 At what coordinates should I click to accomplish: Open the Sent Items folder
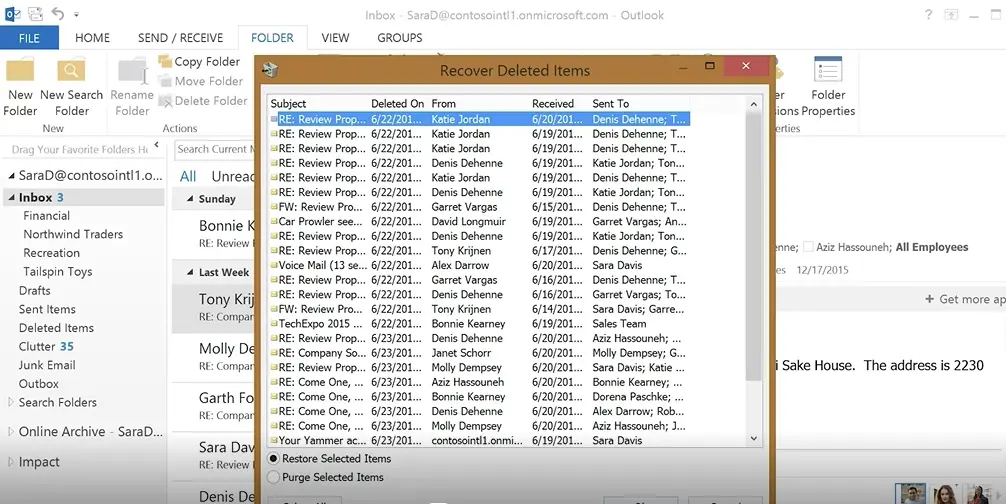click(47, 309)
